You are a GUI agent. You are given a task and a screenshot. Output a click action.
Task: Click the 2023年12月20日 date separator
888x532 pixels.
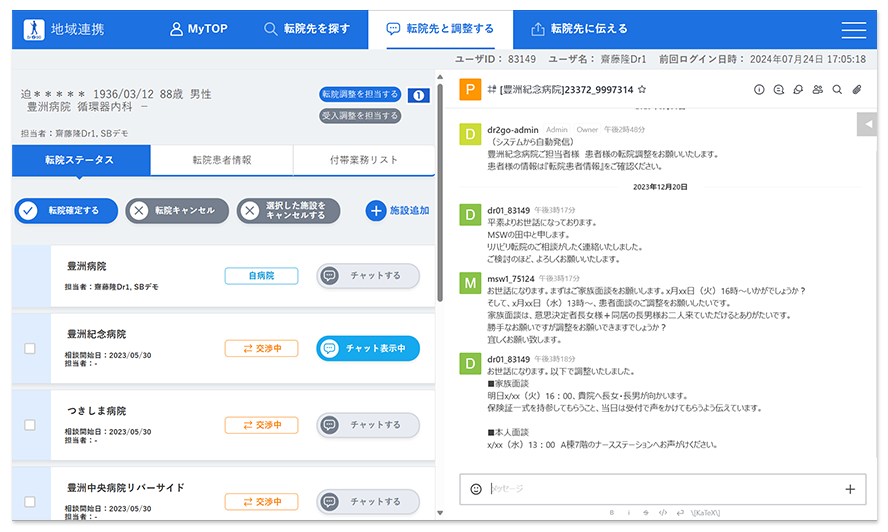[x=660, y=187]
